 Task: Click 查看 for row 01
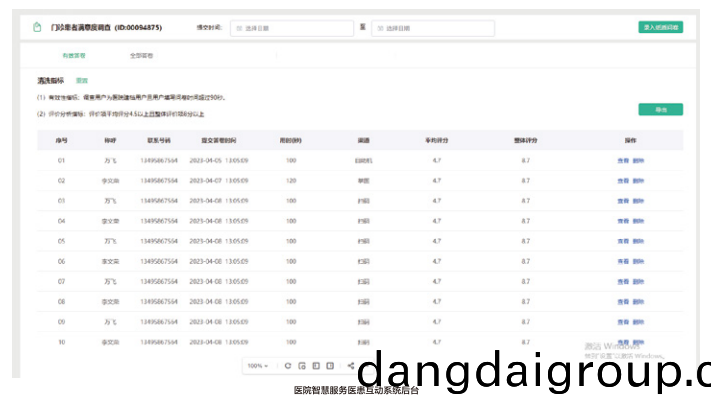pos(623,160)
